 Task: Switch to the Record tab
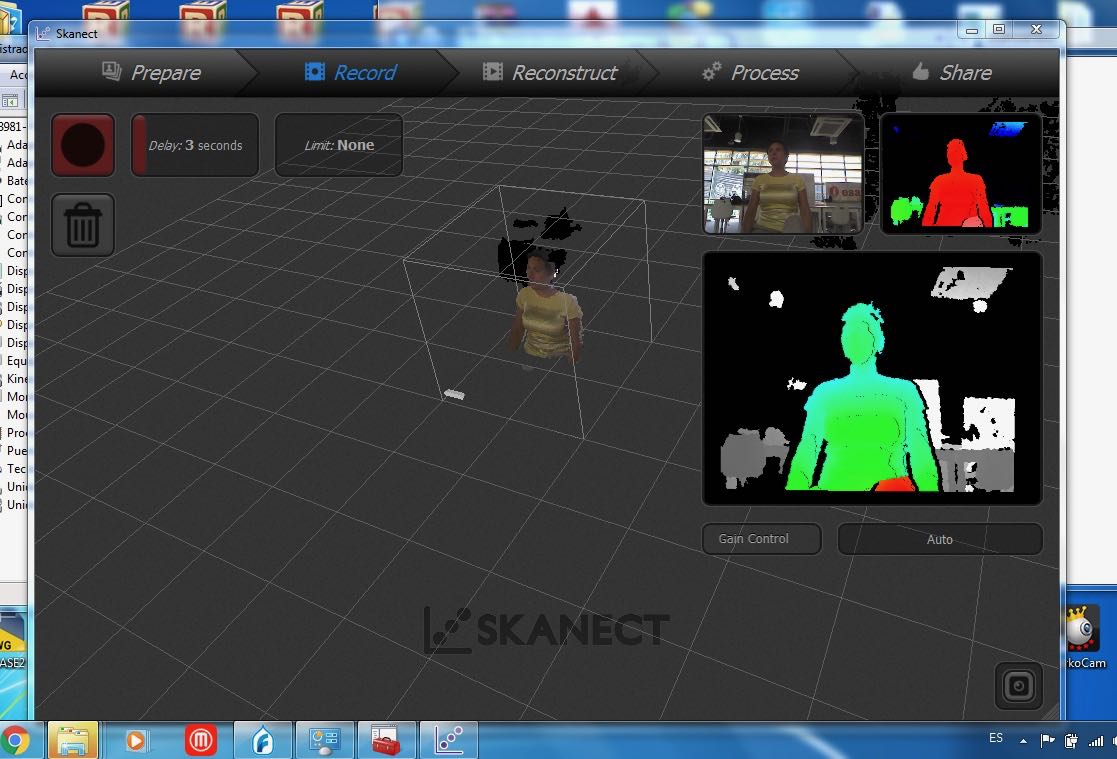click(x=350, y=72)
